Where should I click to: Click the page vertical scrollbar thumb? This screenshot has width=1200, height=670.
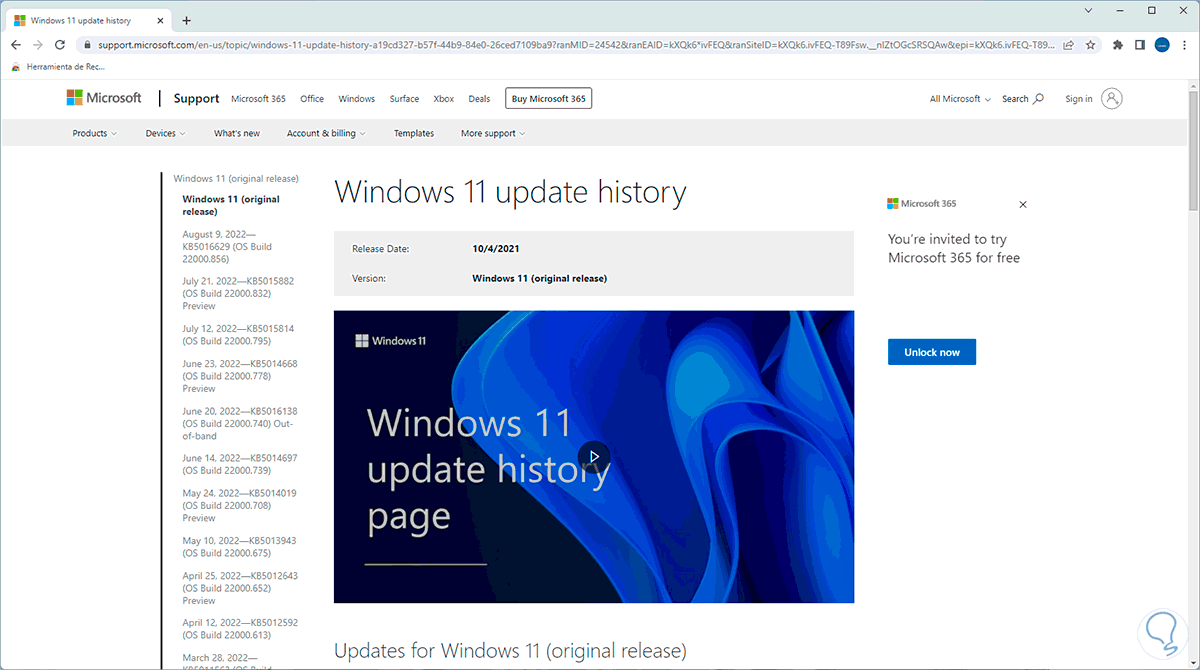pos(1193,149)
